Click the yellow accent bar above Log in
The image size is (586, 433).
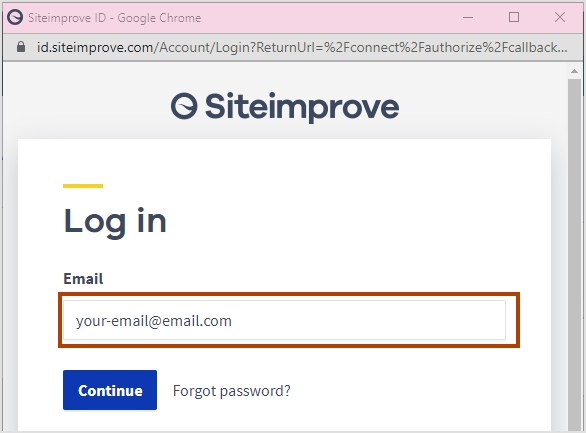pyautogui.click(x=83, y=186)
